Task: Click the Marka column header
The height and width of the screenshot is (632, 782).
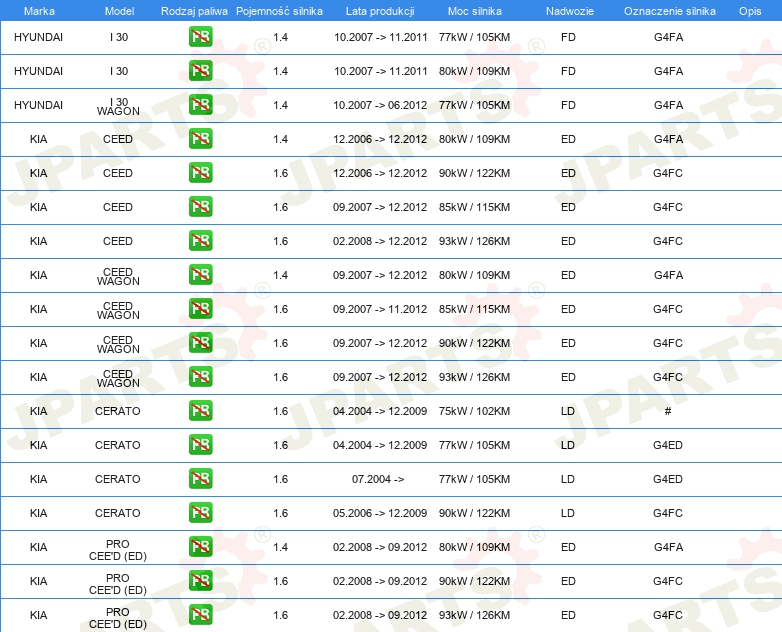Action: [x=39, y=11]
